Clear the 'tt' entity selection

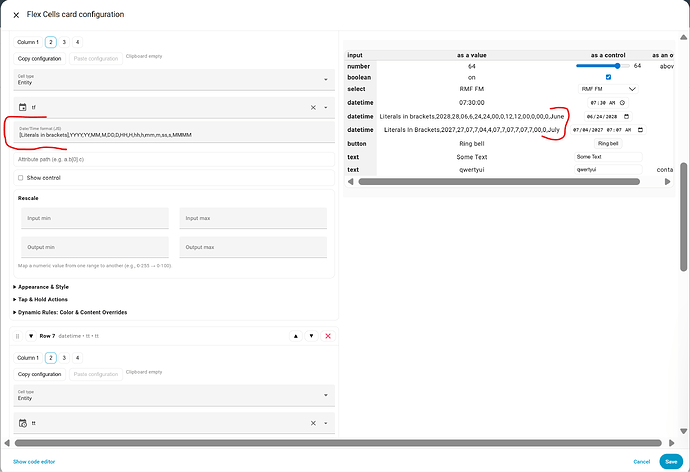(x=313, y=423)
